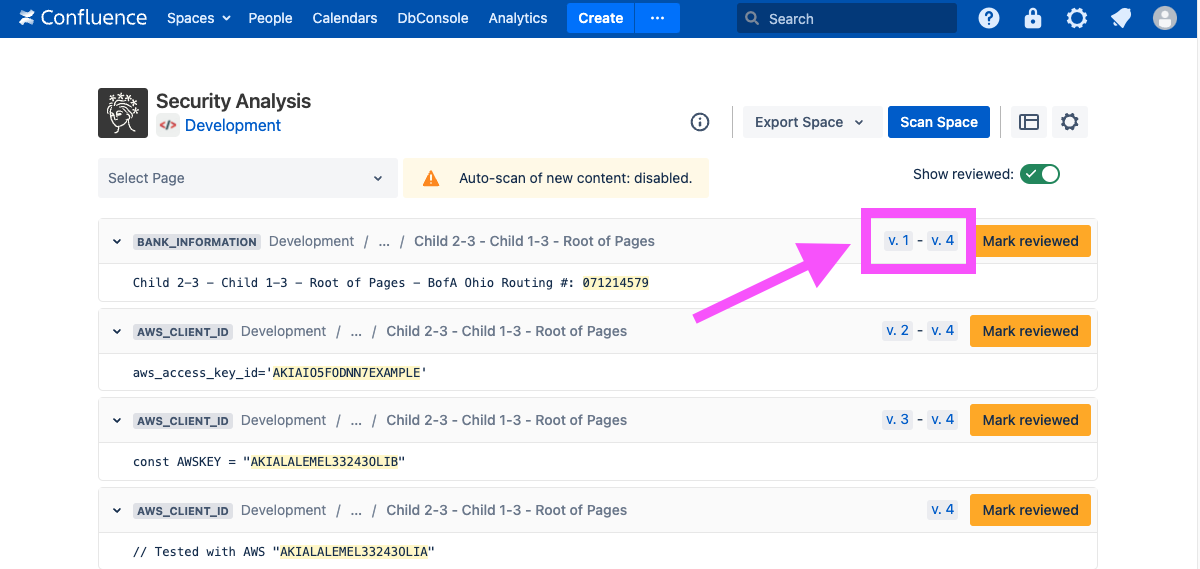Click the Scan Space button

coord(938,122)
